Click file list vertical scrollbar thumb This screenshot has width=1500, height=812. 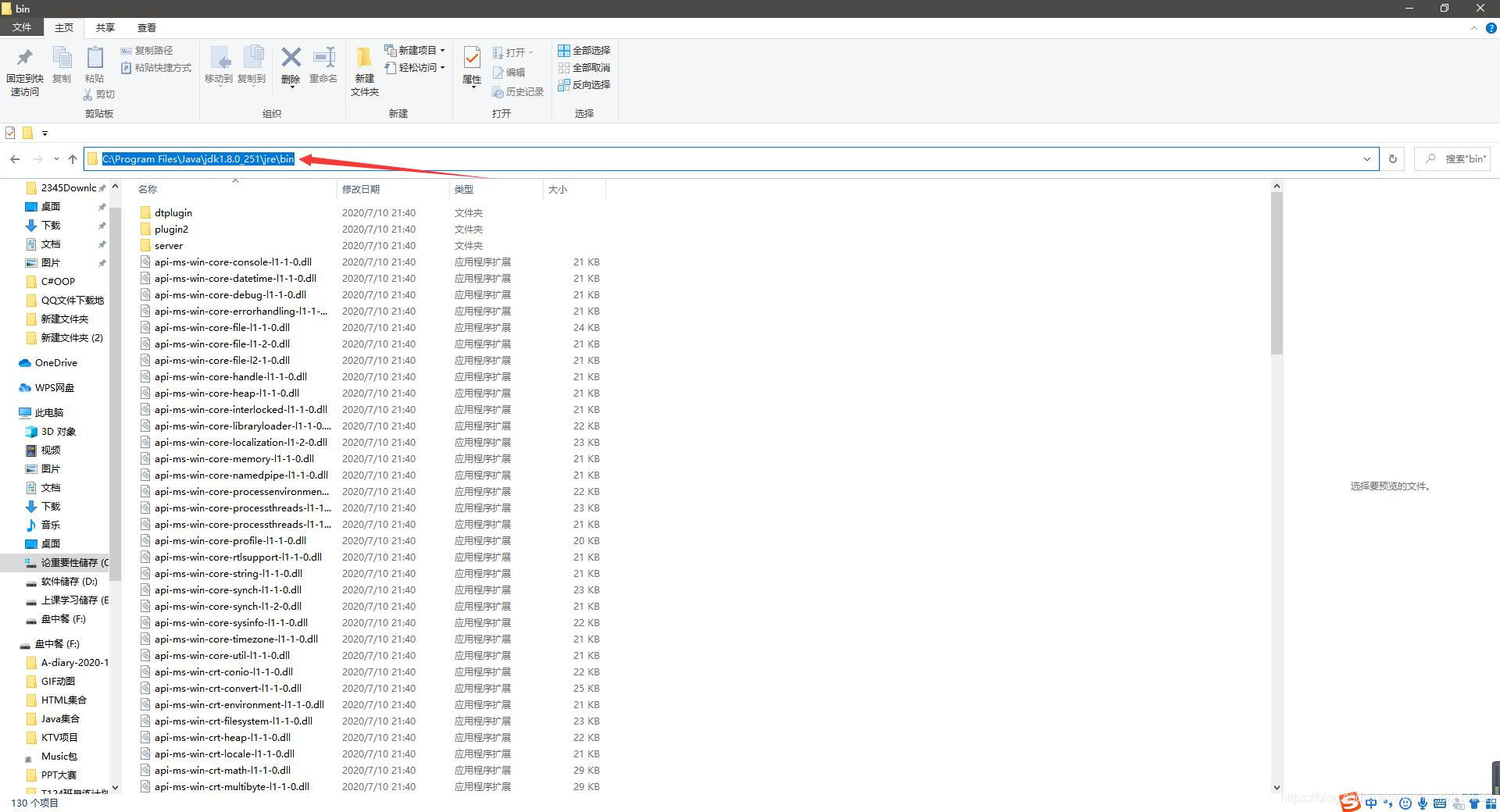(x=1277, y=273)
